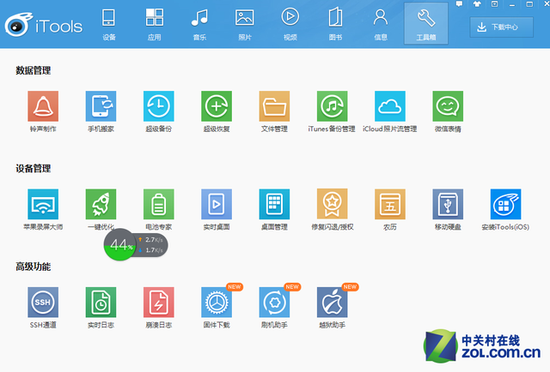Open the 下载中心 download center
The height and width of the screenshot is (372, 550).
(x=502, y=27)
